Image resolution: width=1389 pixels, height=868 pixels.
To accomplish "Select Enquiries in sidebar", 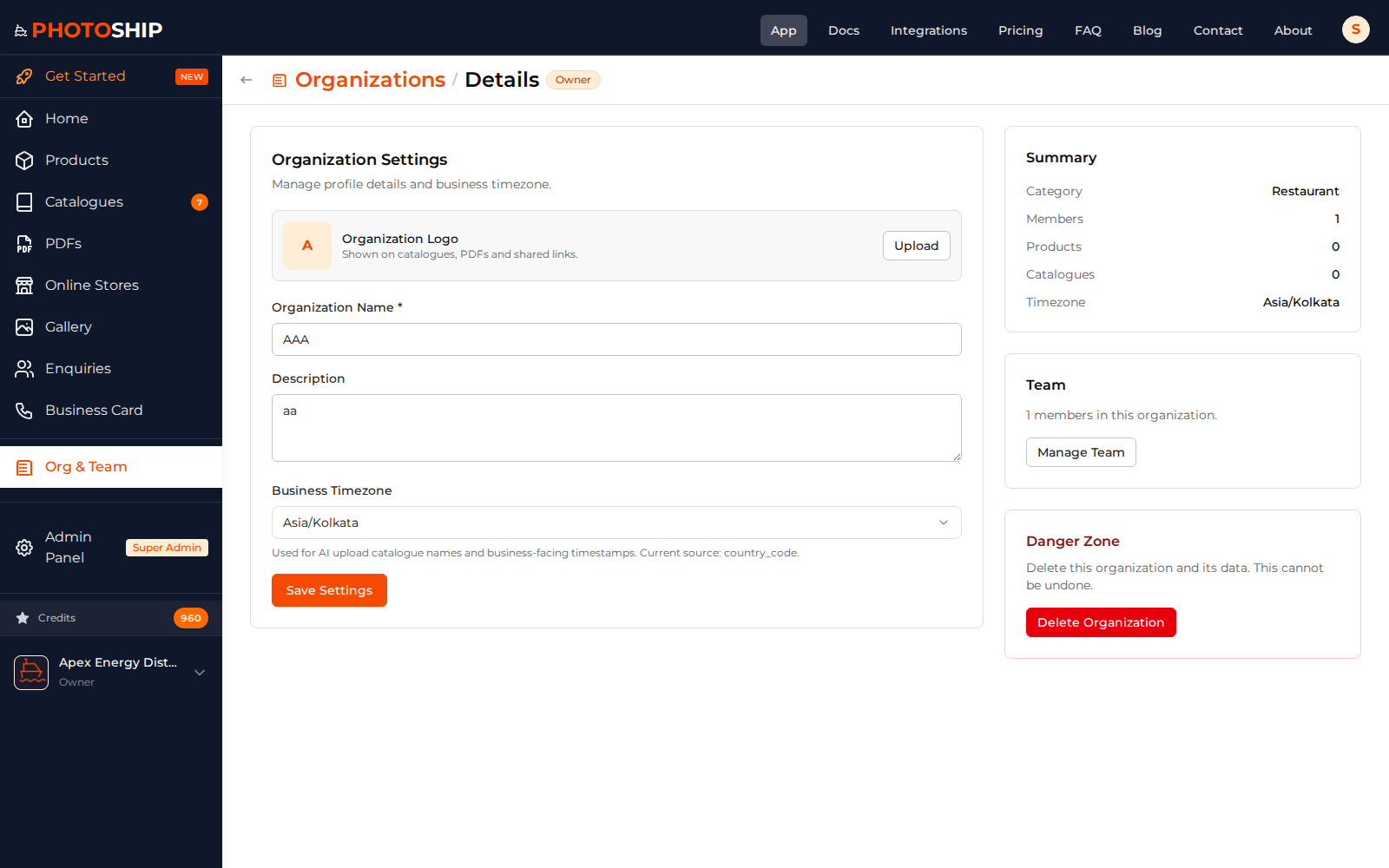I will (111, 369).
